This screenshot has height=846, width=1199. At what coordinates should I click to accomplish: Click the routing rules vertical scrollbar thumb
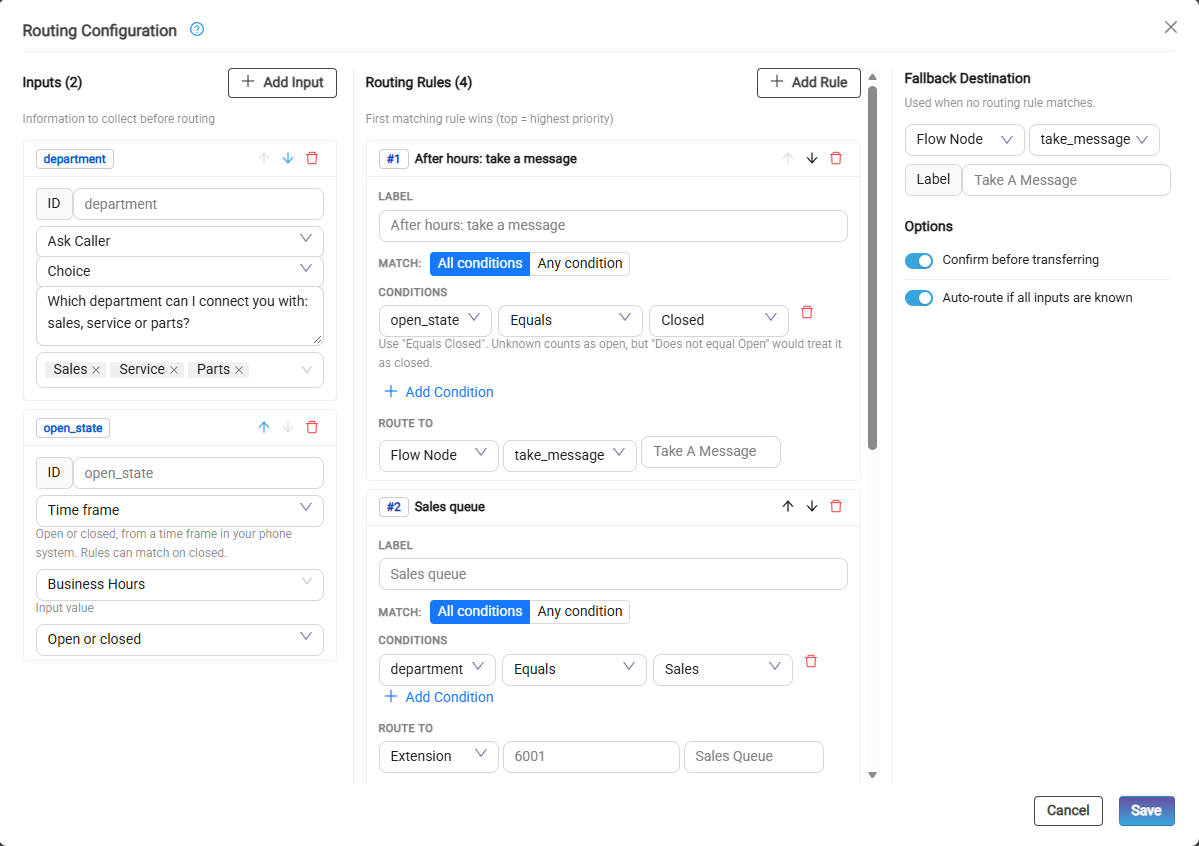tap(872, 268)
